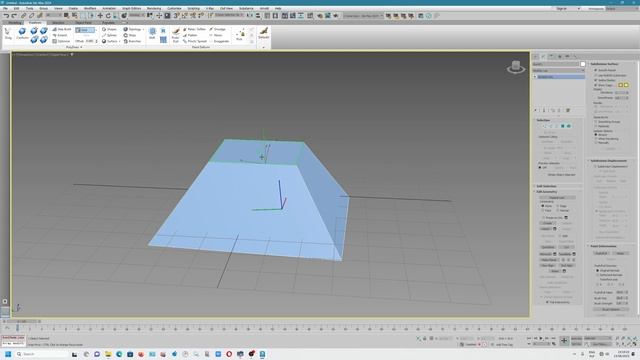The image size is (640, 360).
Task: Open the Rendering menu
Action: [x=154, y=8]
